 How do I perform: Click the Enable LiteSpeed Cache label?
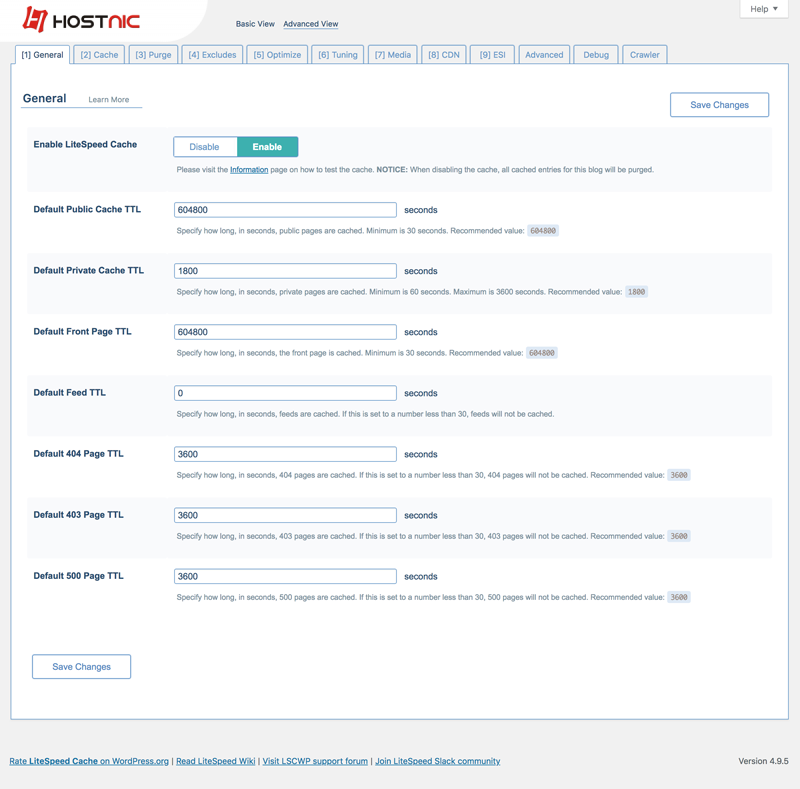tap(85, 144)
